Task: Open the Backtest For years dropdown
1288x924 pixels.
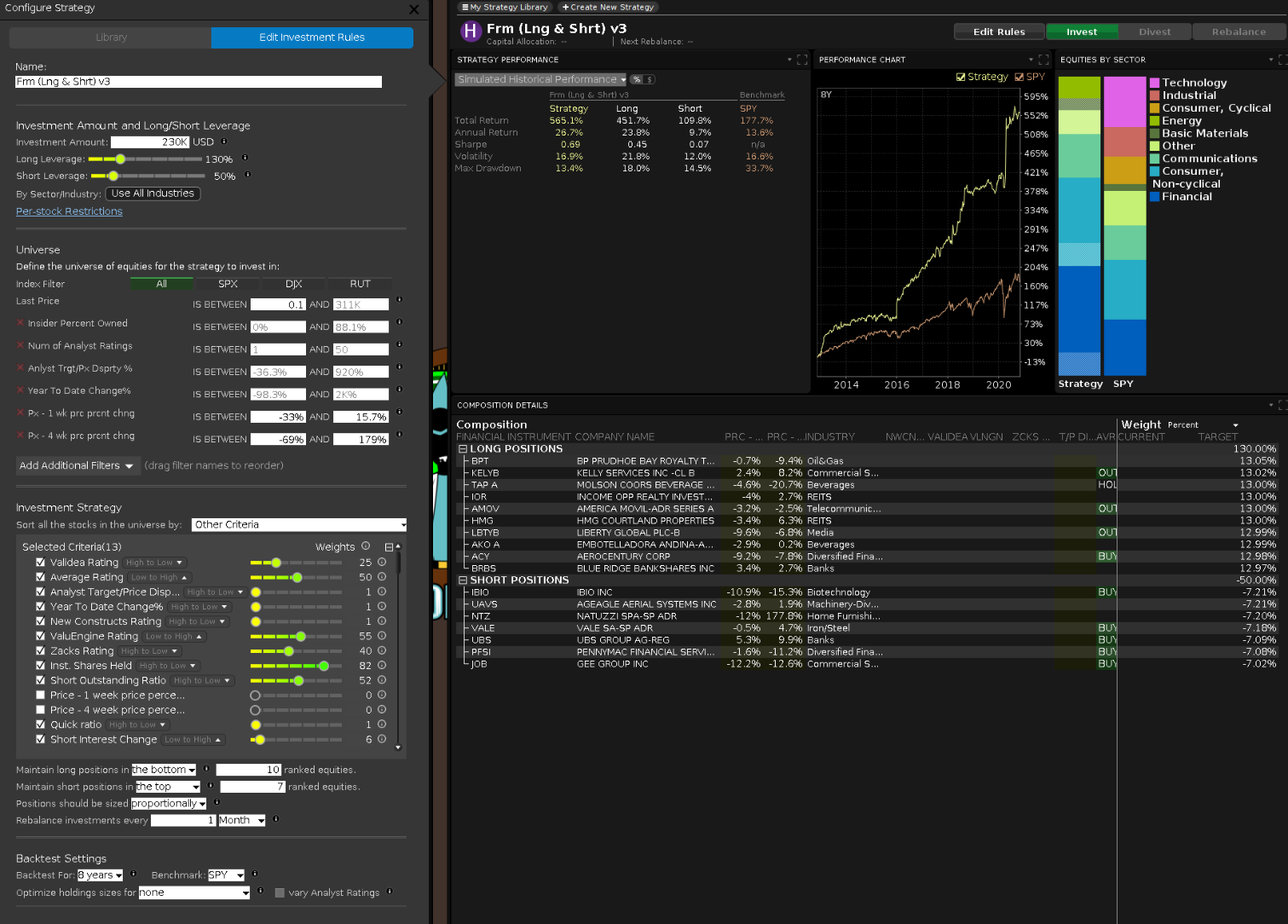Action: pyautogui.click(x=101, y=875)
